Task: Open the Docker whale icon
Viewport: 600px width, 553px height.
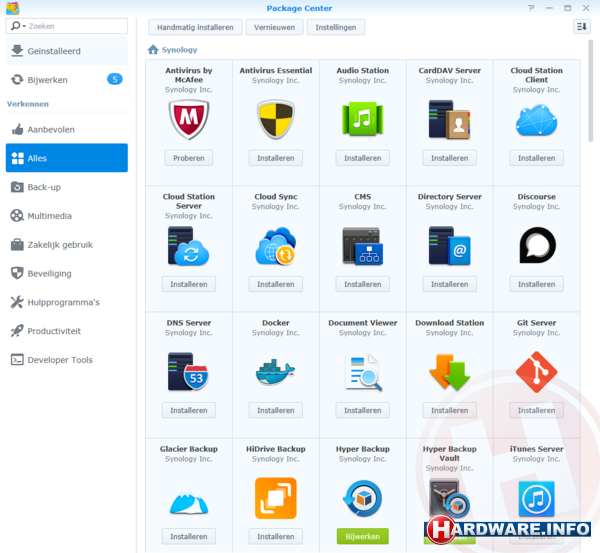Action: pos(276,371)
